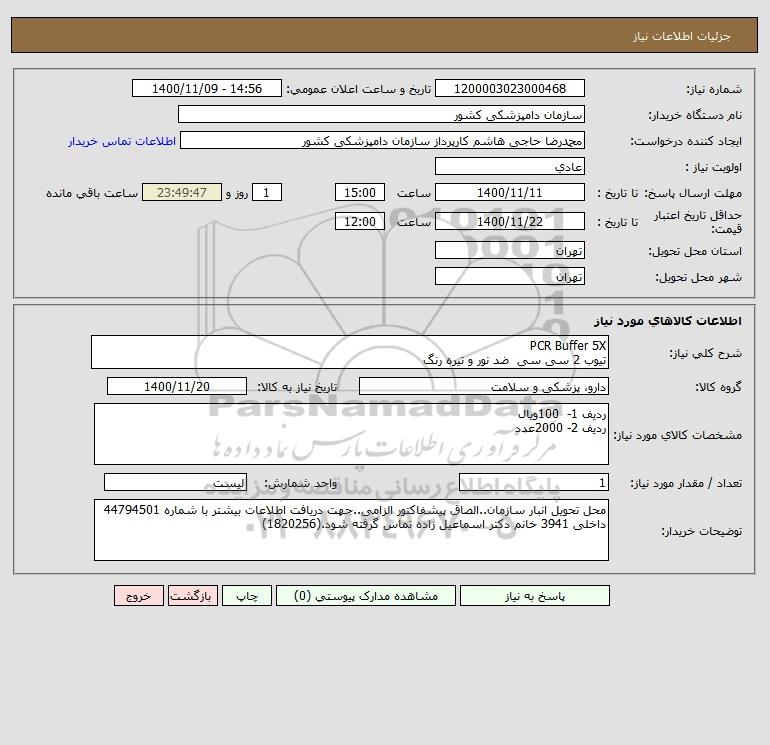Click the نام دستگاه خریدار label
The image size is (770, 745).
pos(695,115)
